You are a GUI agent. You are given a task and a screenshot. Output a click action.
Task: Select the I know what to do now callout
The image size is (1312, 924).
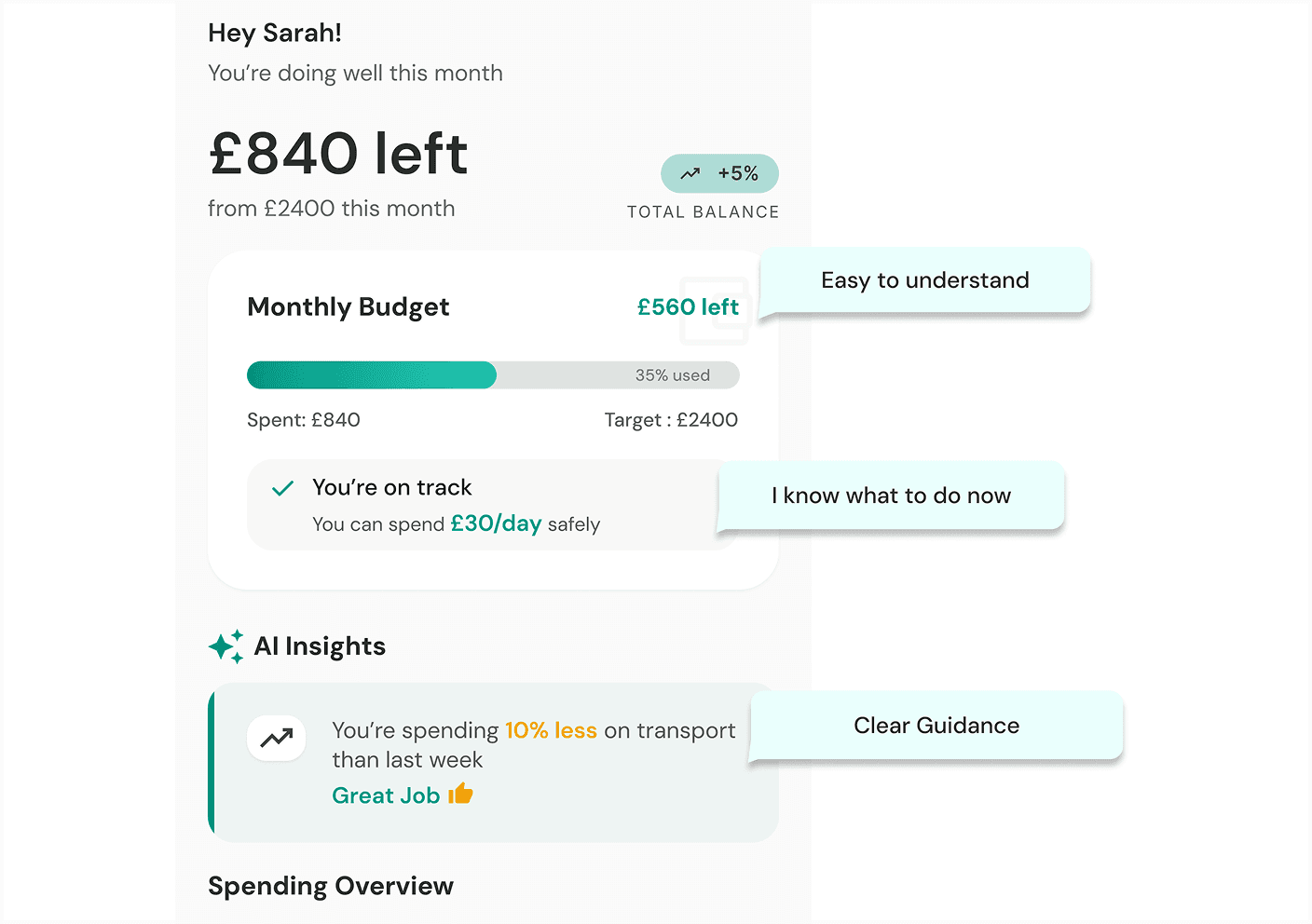point(891,496)
